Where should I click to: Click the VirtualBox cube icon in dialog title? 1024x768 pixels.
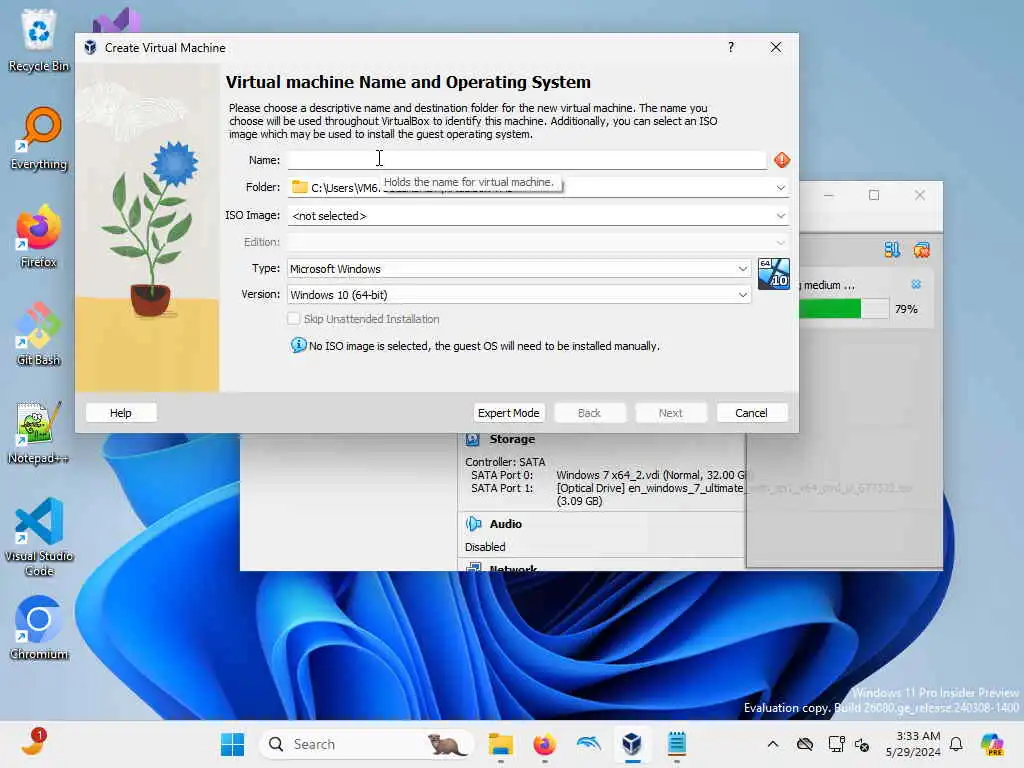pos(91,48)
